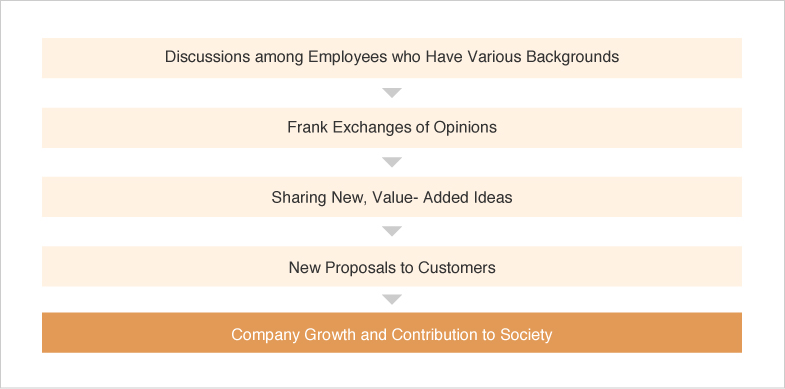Select the New Proposals to Customers box
The height and width of the screenshot is (389, 785).
pos(392,266)
